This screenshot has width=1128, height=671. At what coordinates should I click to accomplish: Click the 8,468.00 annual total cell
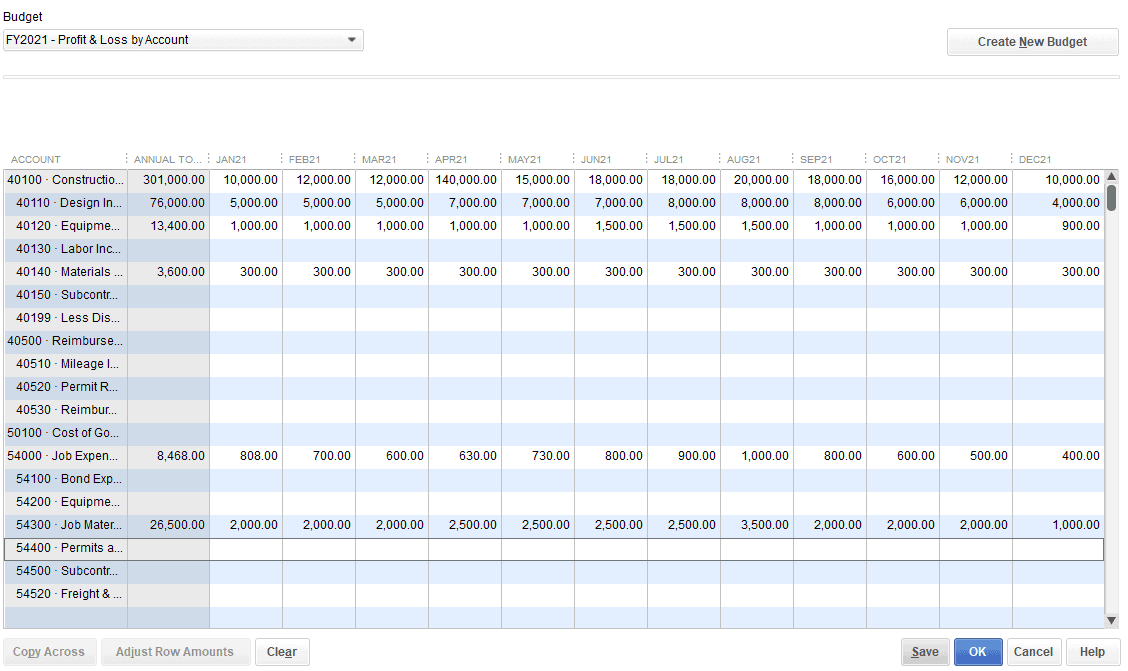tap(168, 456)
